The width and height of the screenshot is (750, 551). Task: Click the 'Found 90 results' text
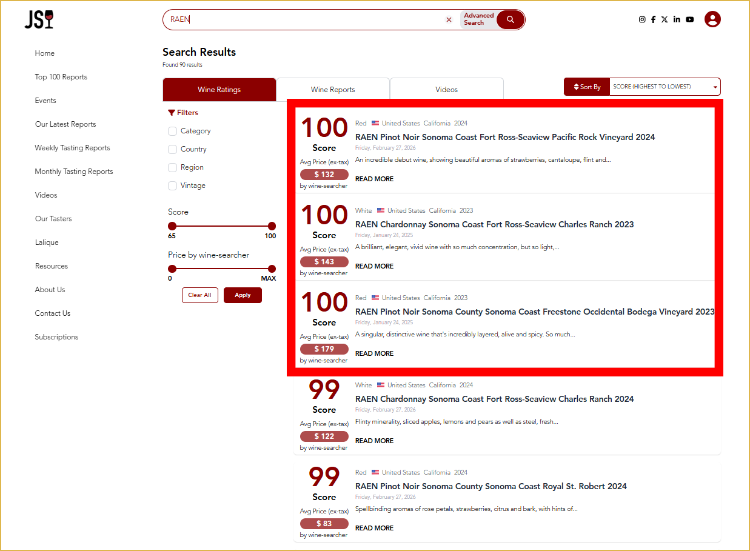click(182, 65)
